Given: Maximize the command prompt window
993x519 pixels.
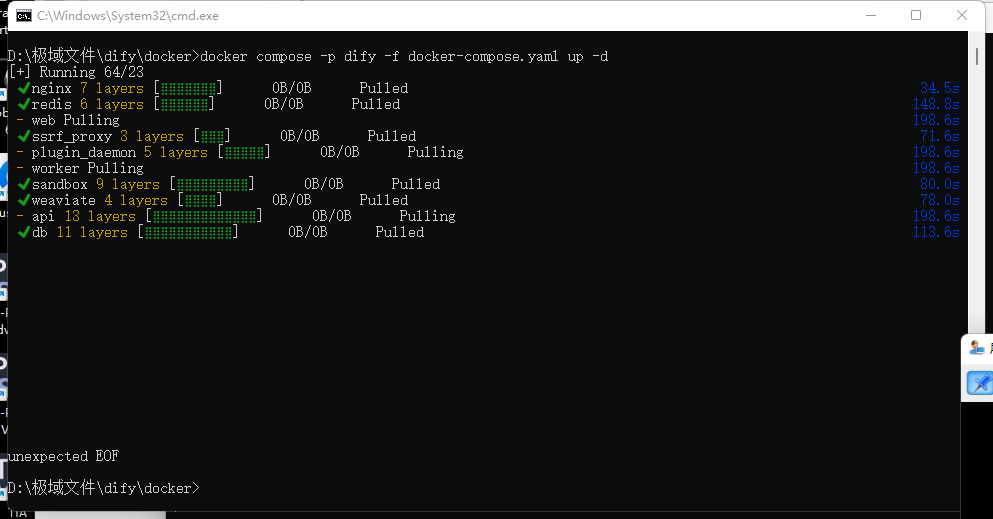Looking at the screenshot, I should tap(916, 15).
